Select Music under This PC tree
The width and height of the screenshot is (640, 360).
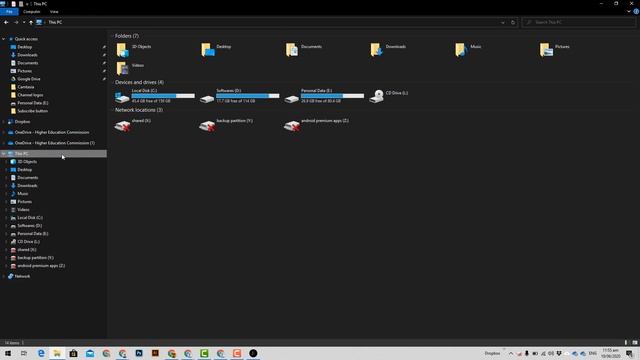click(x=22, y=193)
